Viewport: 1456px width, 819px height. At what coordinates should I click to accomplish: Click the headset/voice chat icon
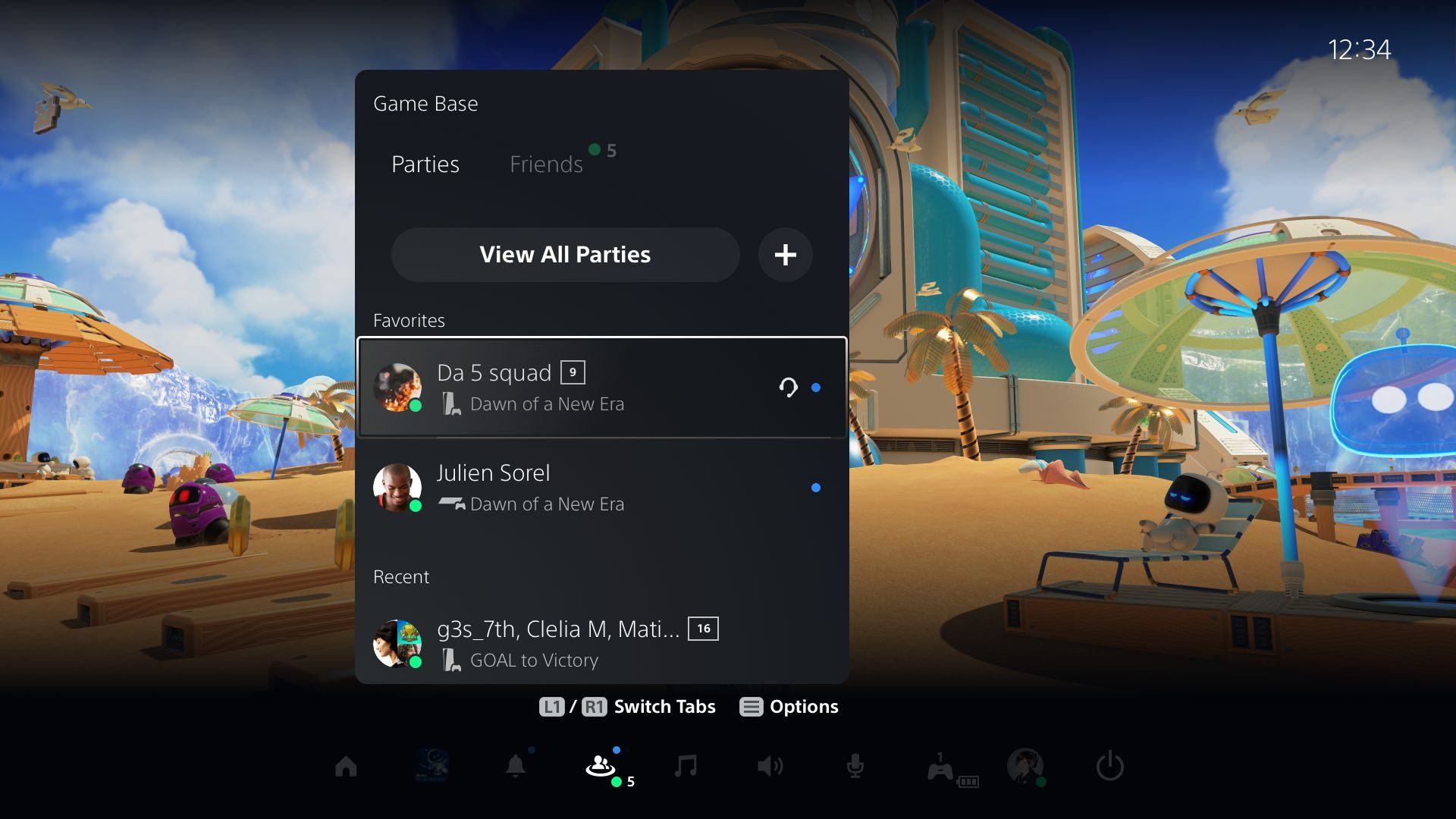pos(789,387)
